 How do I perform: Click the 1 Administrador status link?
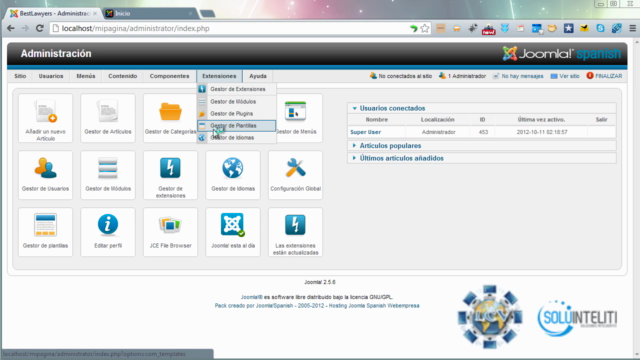pyautogui.click(x=462, y=76)
